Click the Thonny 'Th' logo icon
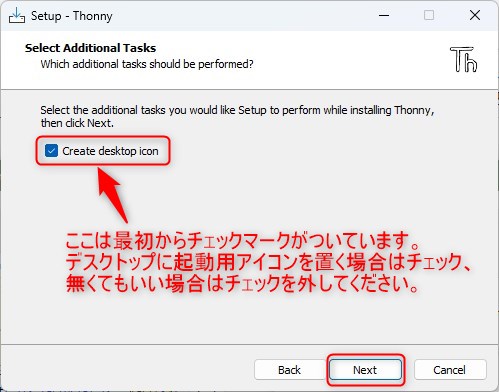Image resolution: width=499 pixels, height=392 pixels. (x=463, y=59)
